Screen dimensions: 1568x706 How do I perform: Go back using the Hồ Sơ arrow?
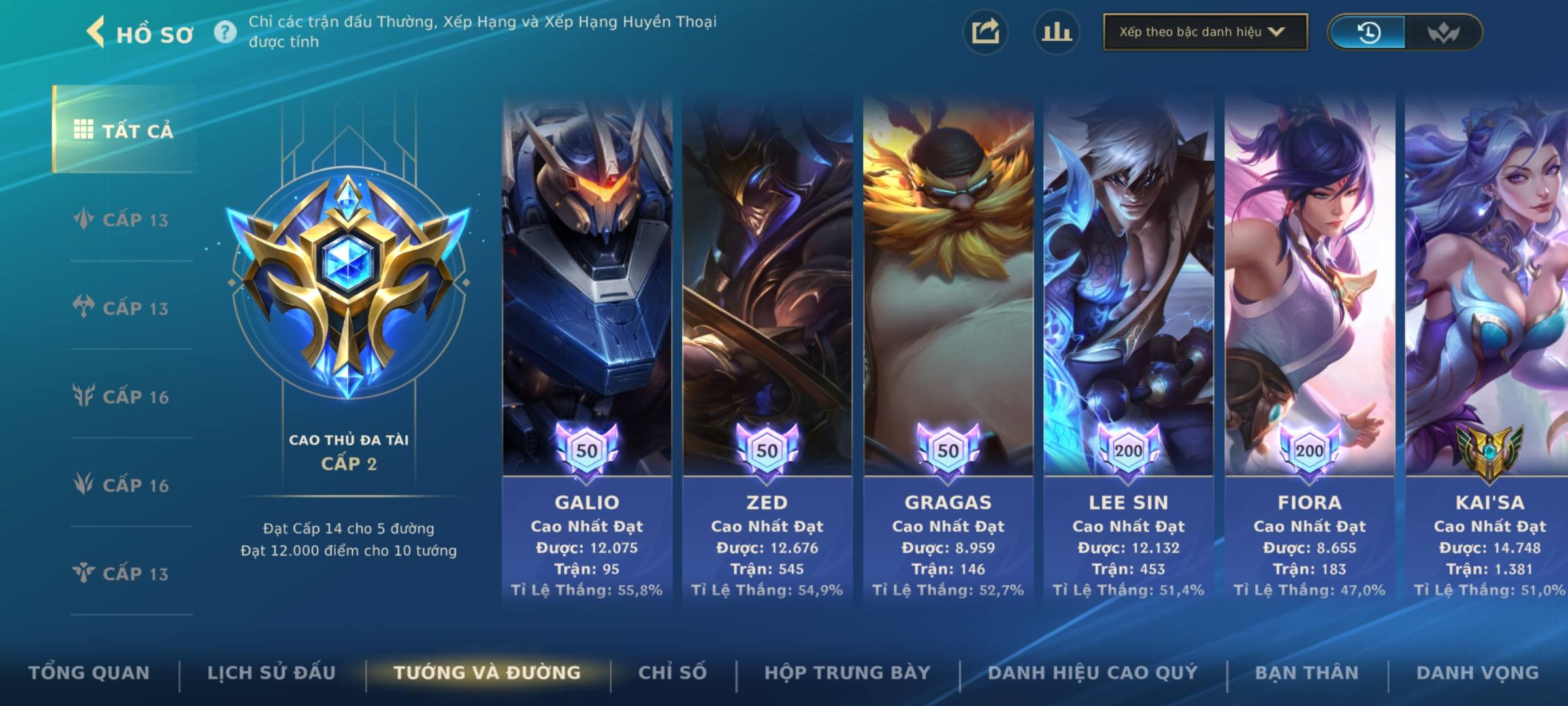click(95, 32)
